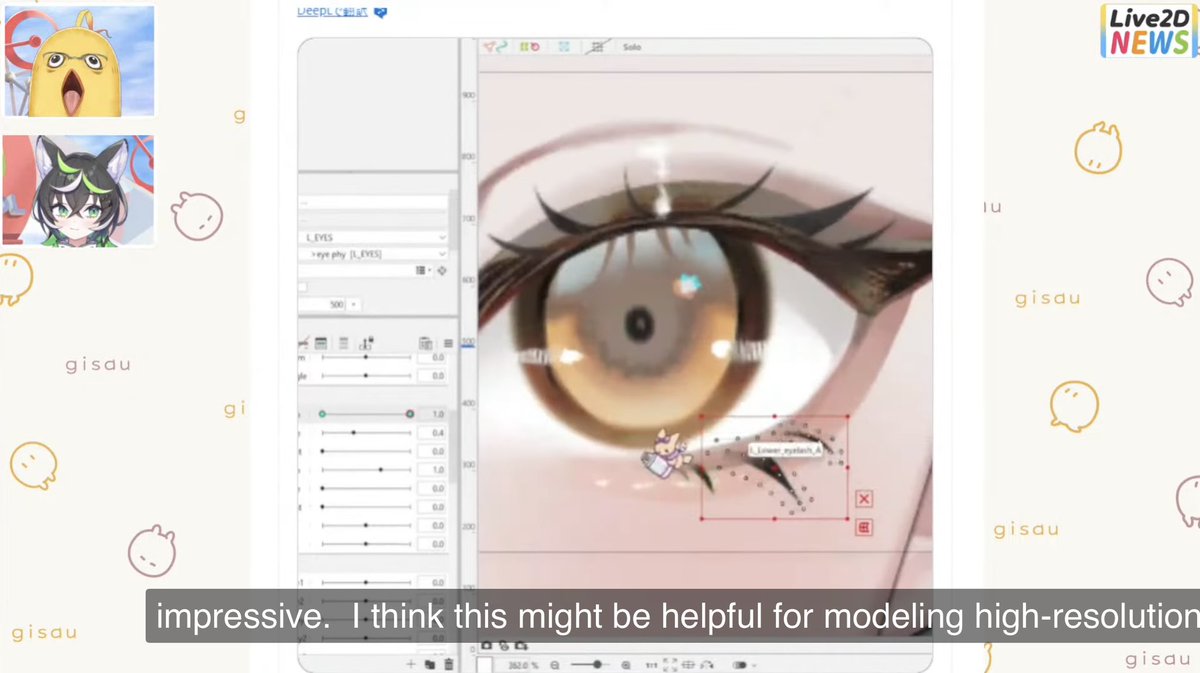
Task: Click the fit-to-screen expand arrows icon
Action: coord(670,665)
